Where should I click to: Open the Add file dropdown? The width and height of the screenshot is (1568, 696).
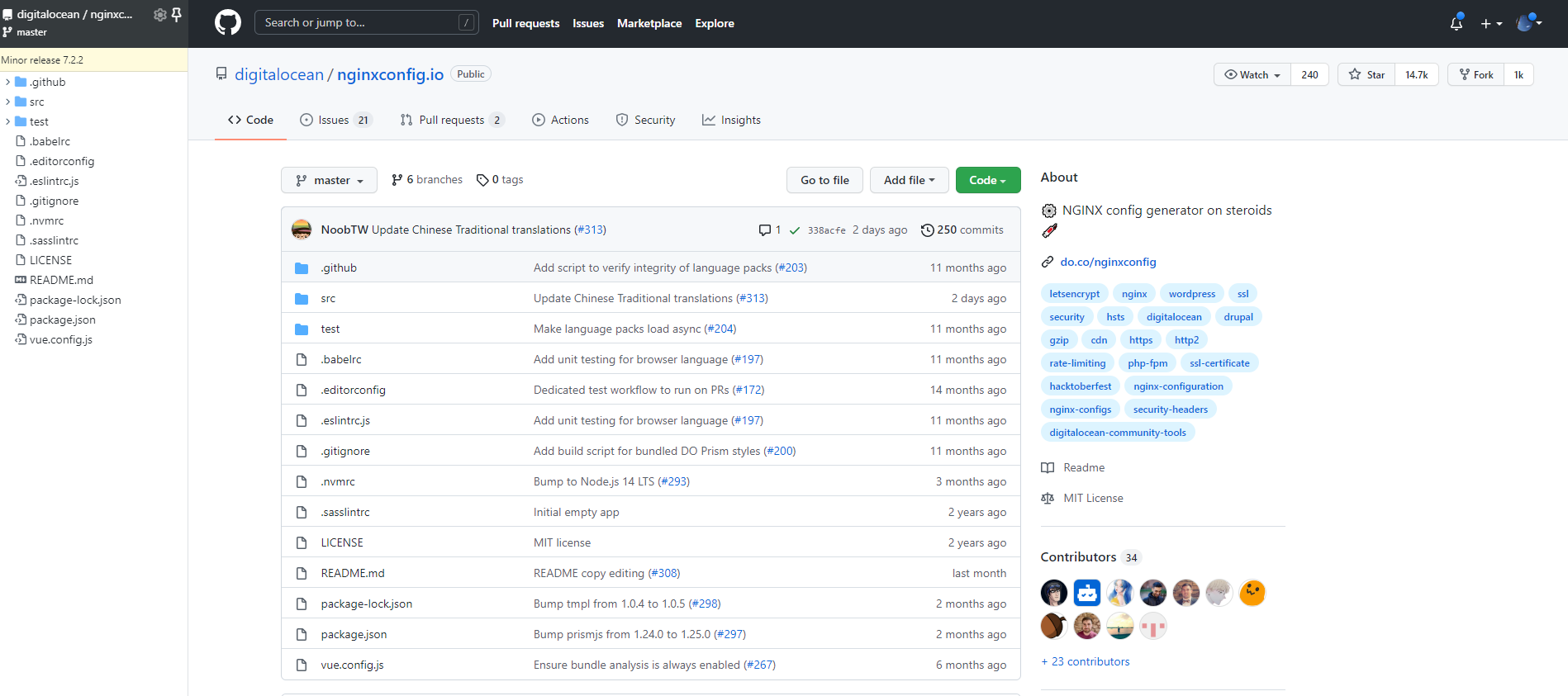[910, 180]
